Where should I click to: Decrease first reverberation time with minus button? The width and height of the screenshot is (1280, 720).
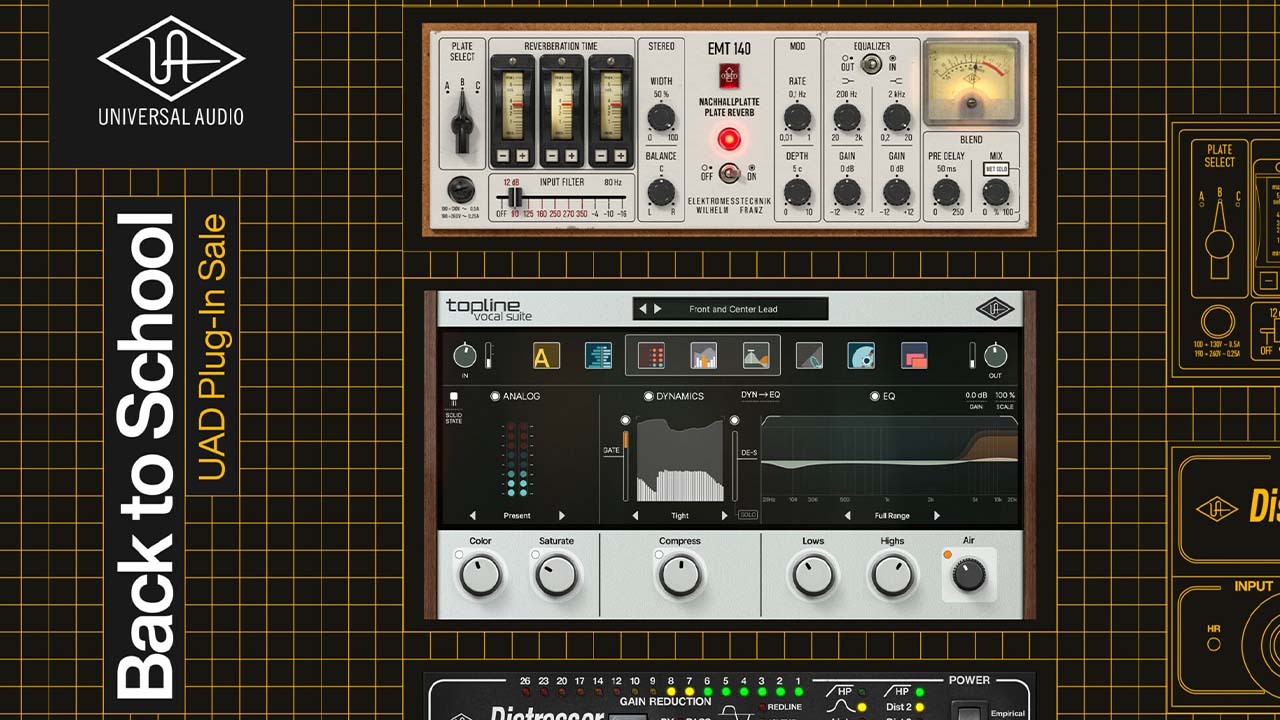[504, 156]
